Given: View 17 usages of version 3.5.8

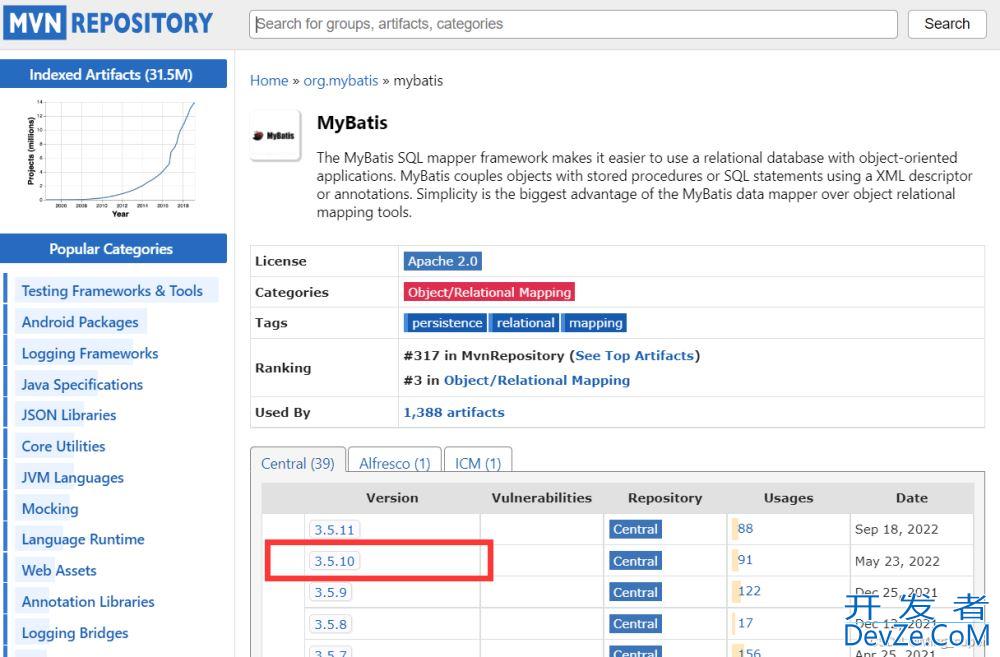Looking at the screenshot, I should click(745, 623).
